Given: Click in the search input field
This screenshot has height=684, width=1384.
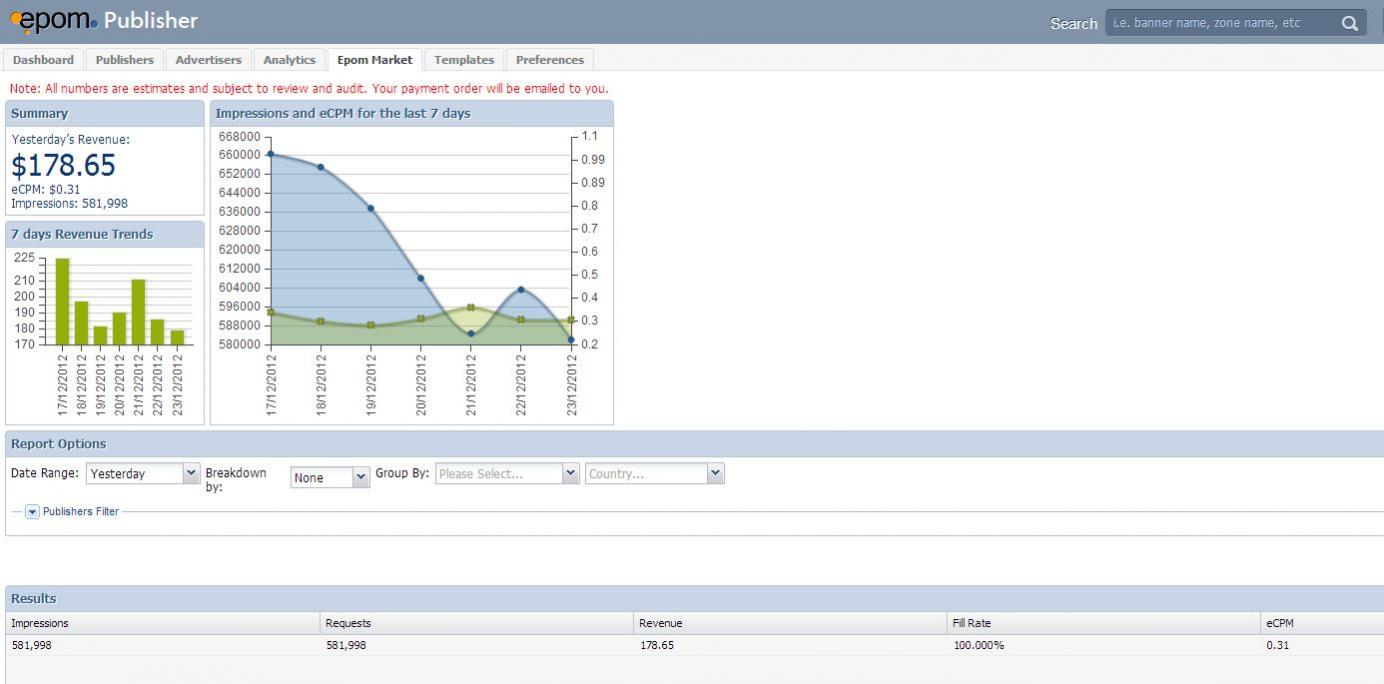Looking at the screenshot, I should [x=1220, y=23].
